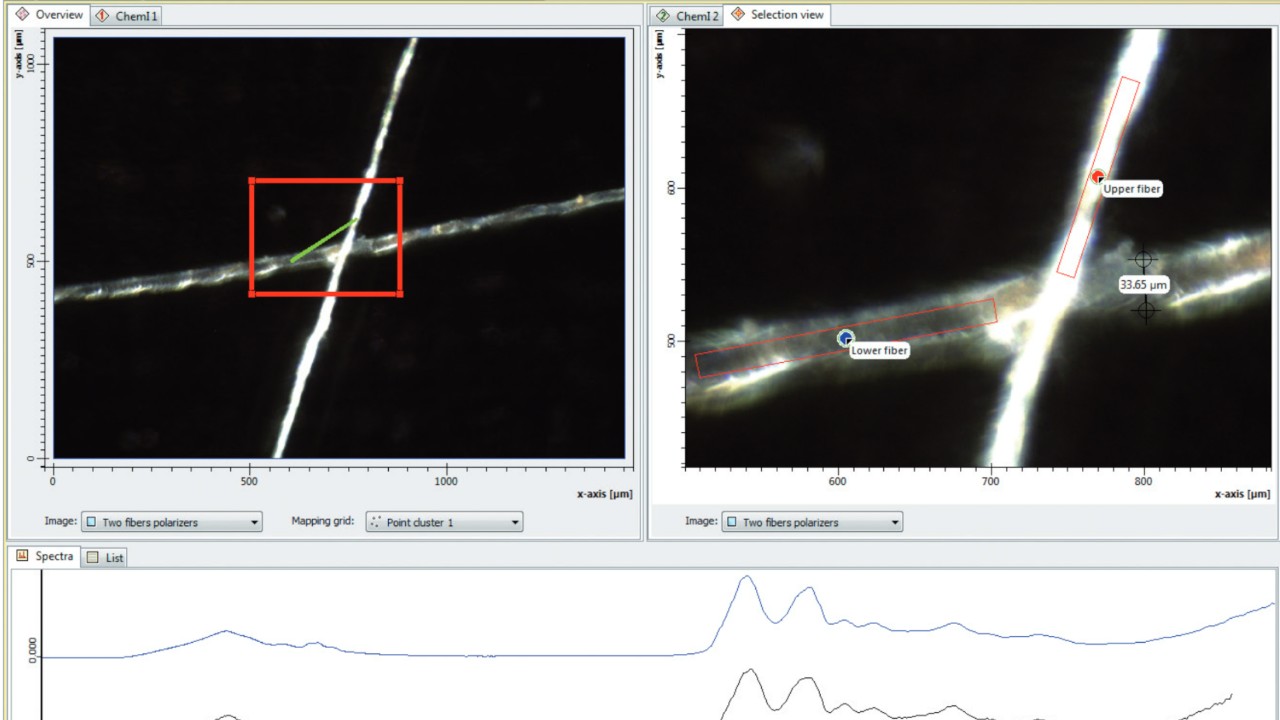
Task: Open the Selection view's Image dropdown
Action: click(812, 522)
